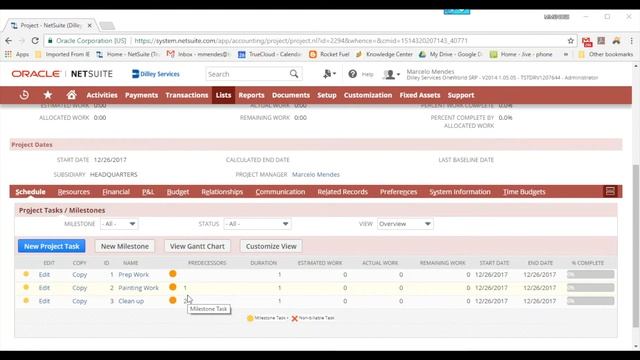Click percent complete bar for Clean up

pos(590,301)
